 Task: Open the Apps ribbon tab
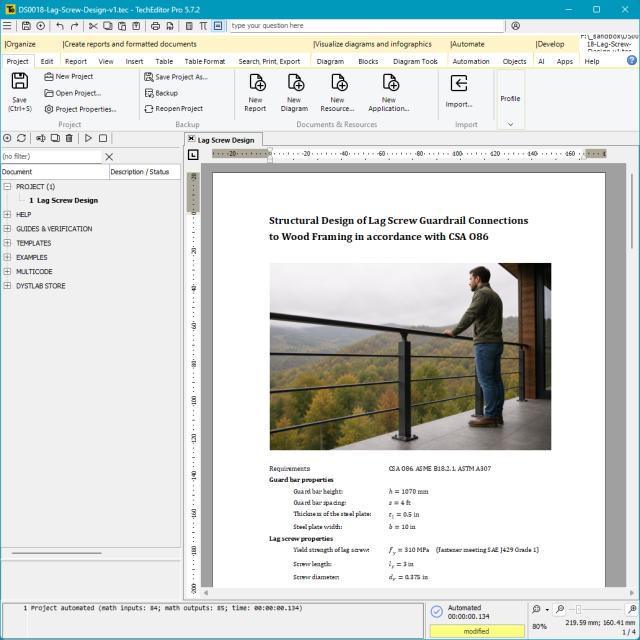pyautogui.click(x=565, y=61)
